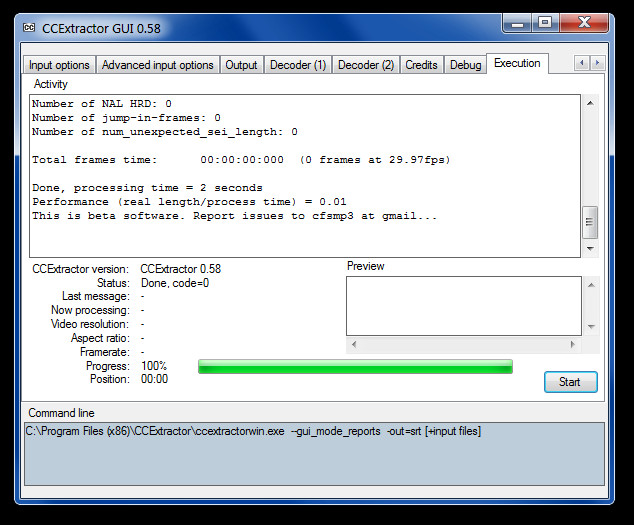Viewport: 634px width, 525px height.
Task: Click the green progress bar
Action: click(355, 366)
